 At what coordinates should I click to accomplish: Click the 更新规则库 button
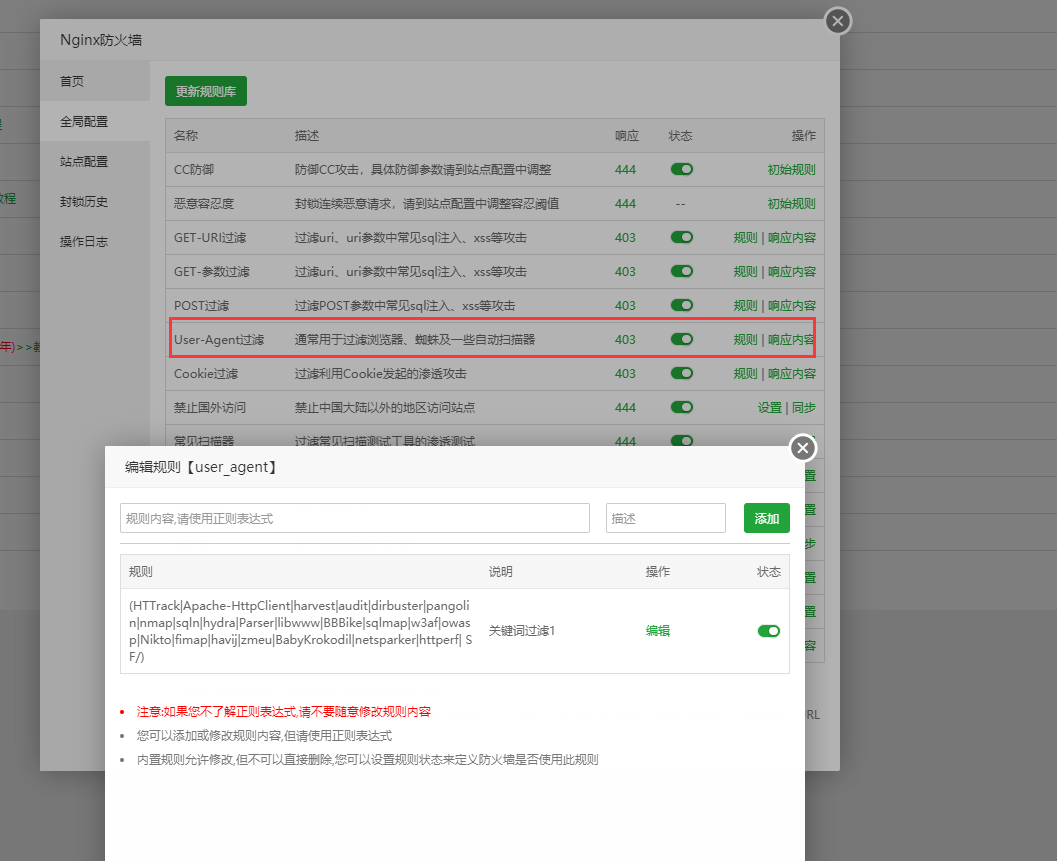pyautogui.click(x=206, y=91)
